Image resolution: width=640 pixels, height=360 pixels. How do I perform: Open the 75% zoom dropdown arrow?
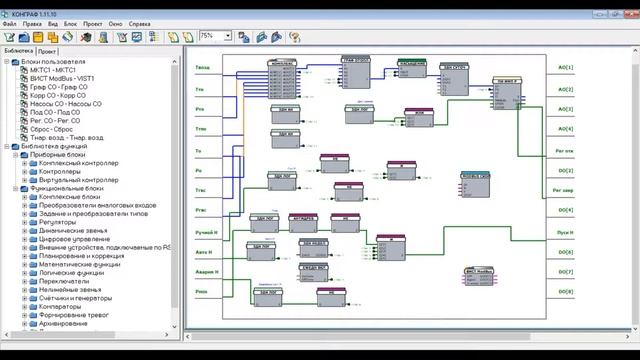tap(228, 36)
